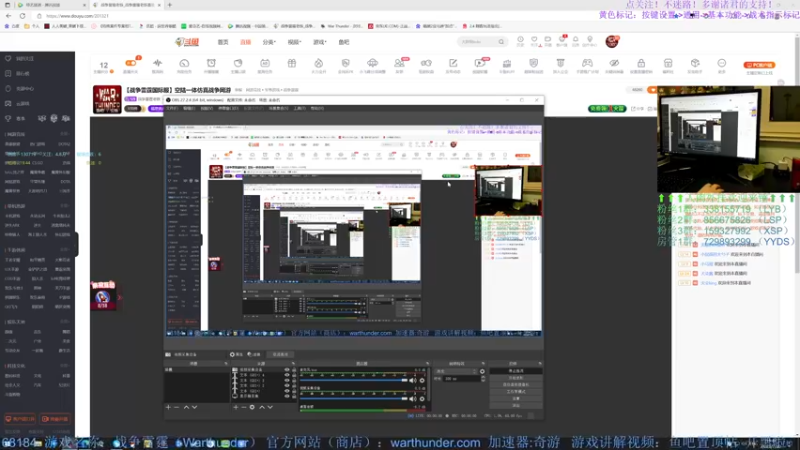Screen dimensions: 800x450
Task: Expand the 视频 dropdown in Douyu nav
Action: tap(294, 42)
